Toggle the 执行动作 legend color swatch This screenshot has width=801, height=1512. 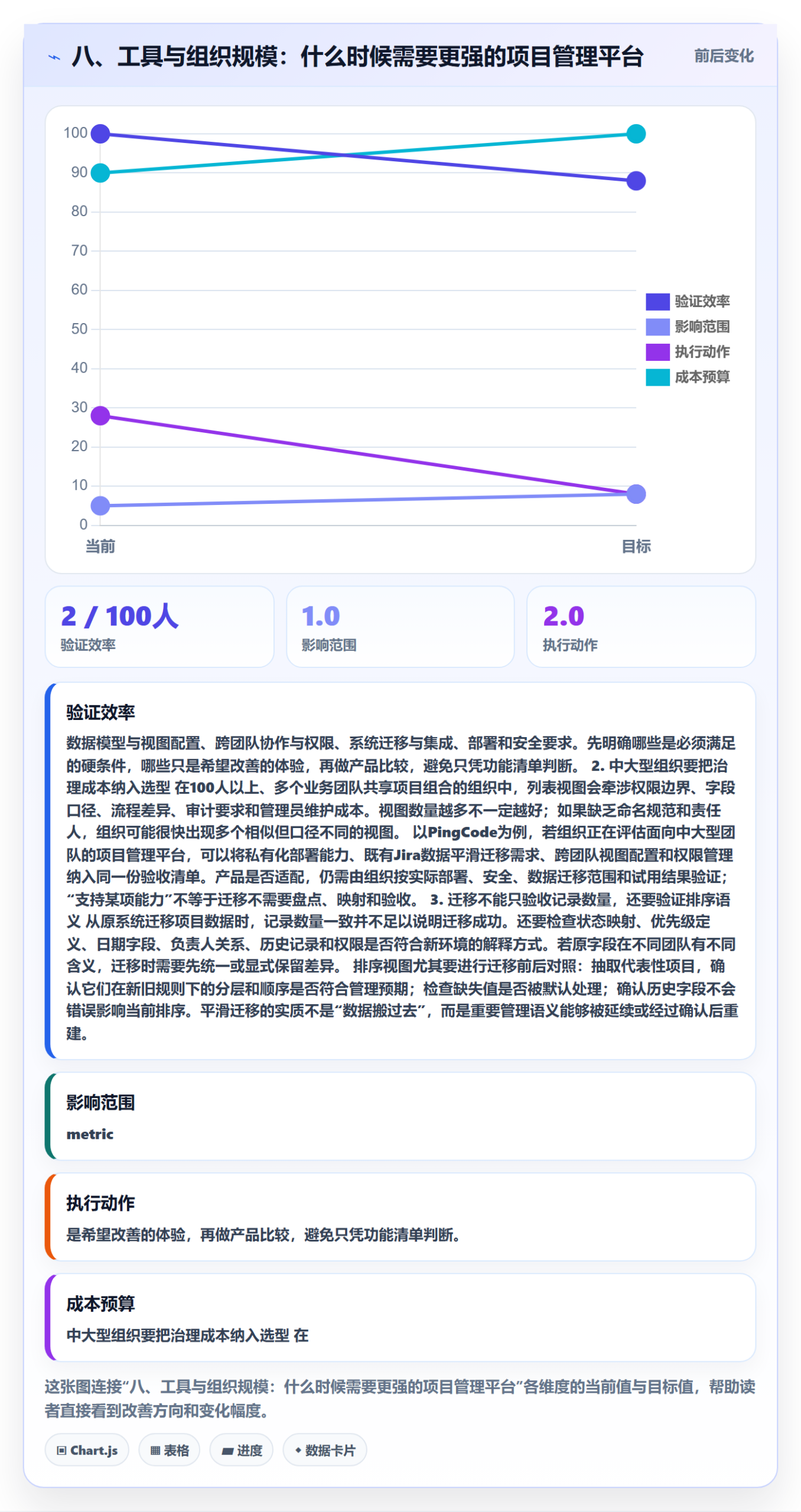(657, 352)
